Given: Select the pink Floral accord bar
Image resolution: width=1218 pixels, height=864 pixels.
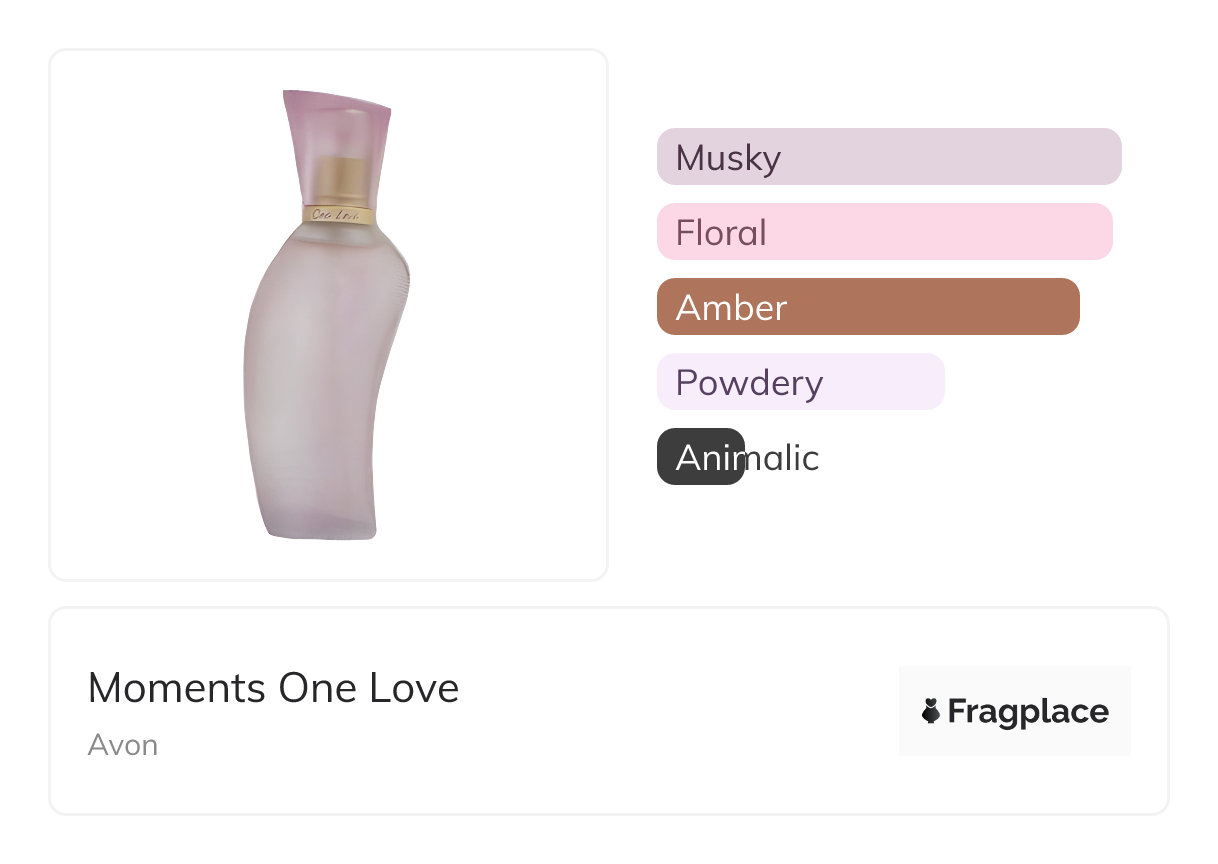Looking at the screenshot, I should click(x=884, y=232).
